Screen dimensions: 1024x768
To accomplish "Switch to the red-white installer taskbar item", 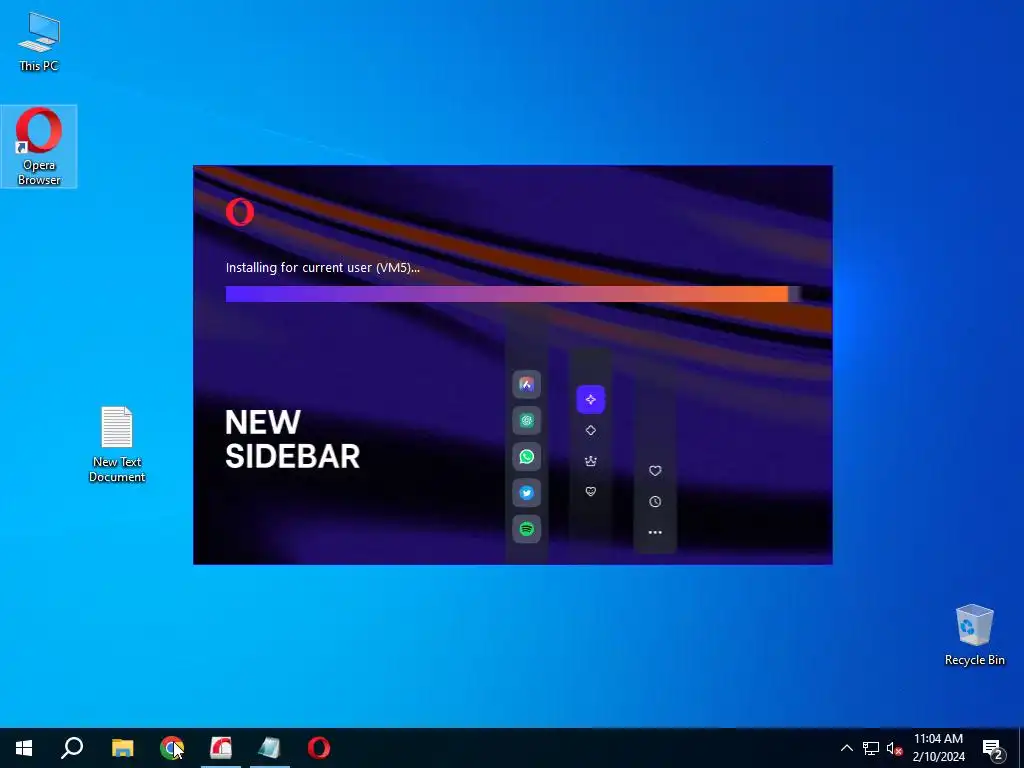I will click(x=221, y=748).
